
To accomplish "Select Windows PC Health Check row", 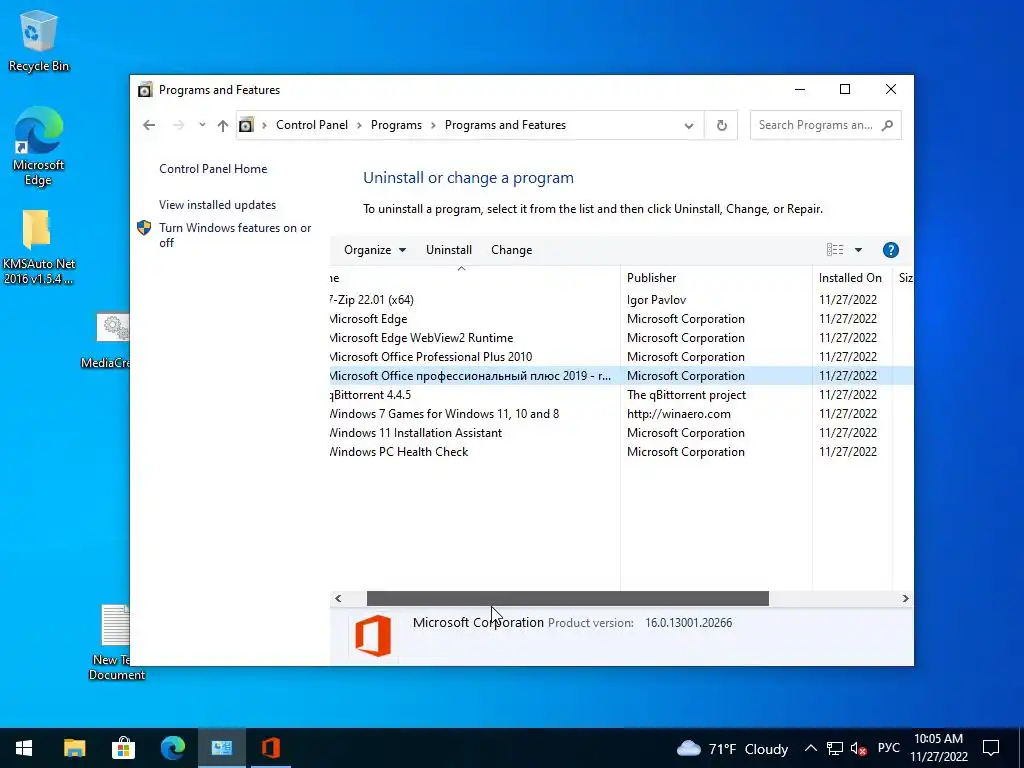I will click(x=622, y=451).
